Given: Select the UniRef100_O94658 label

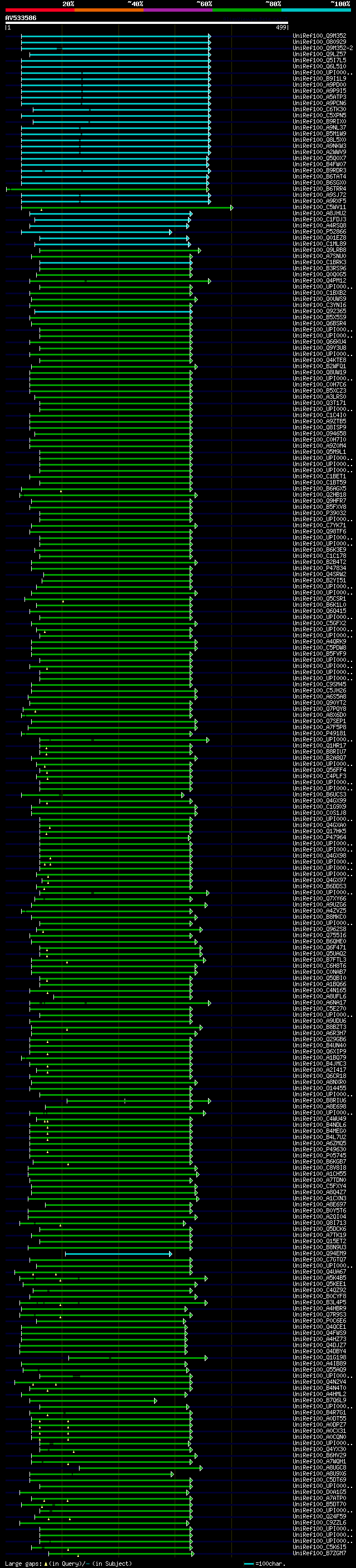Looking at the screenshot, I should 319,433.
